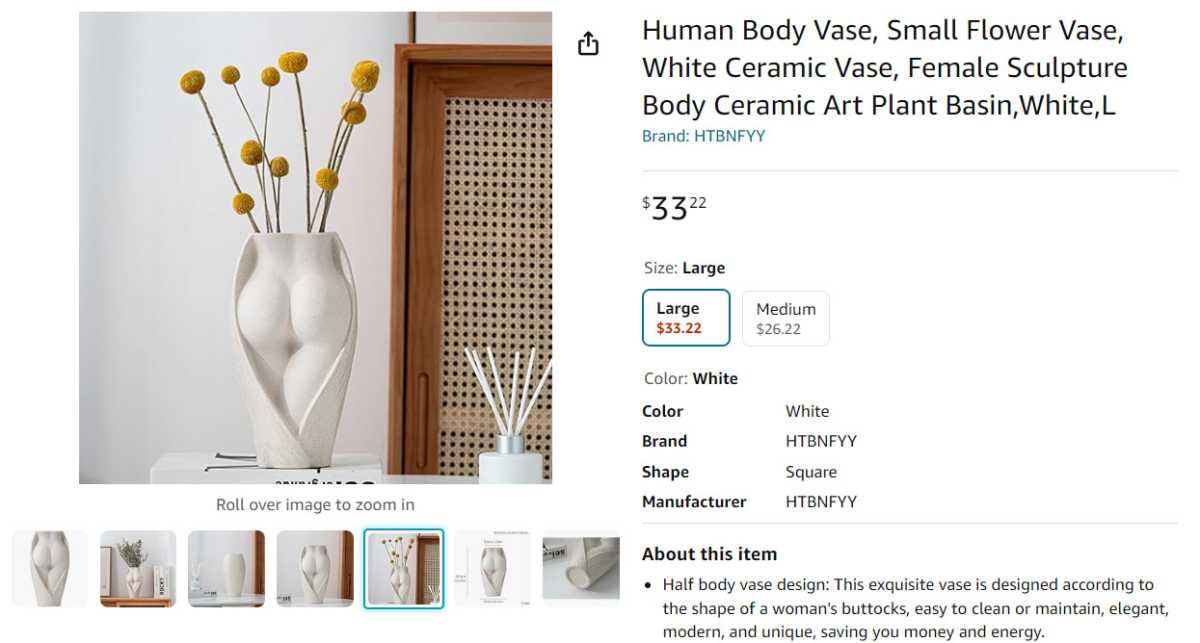Select thumbnail with yellow flowers in vase
Image resolution: width=1200 pixels, height=643 pixels.
403,568
